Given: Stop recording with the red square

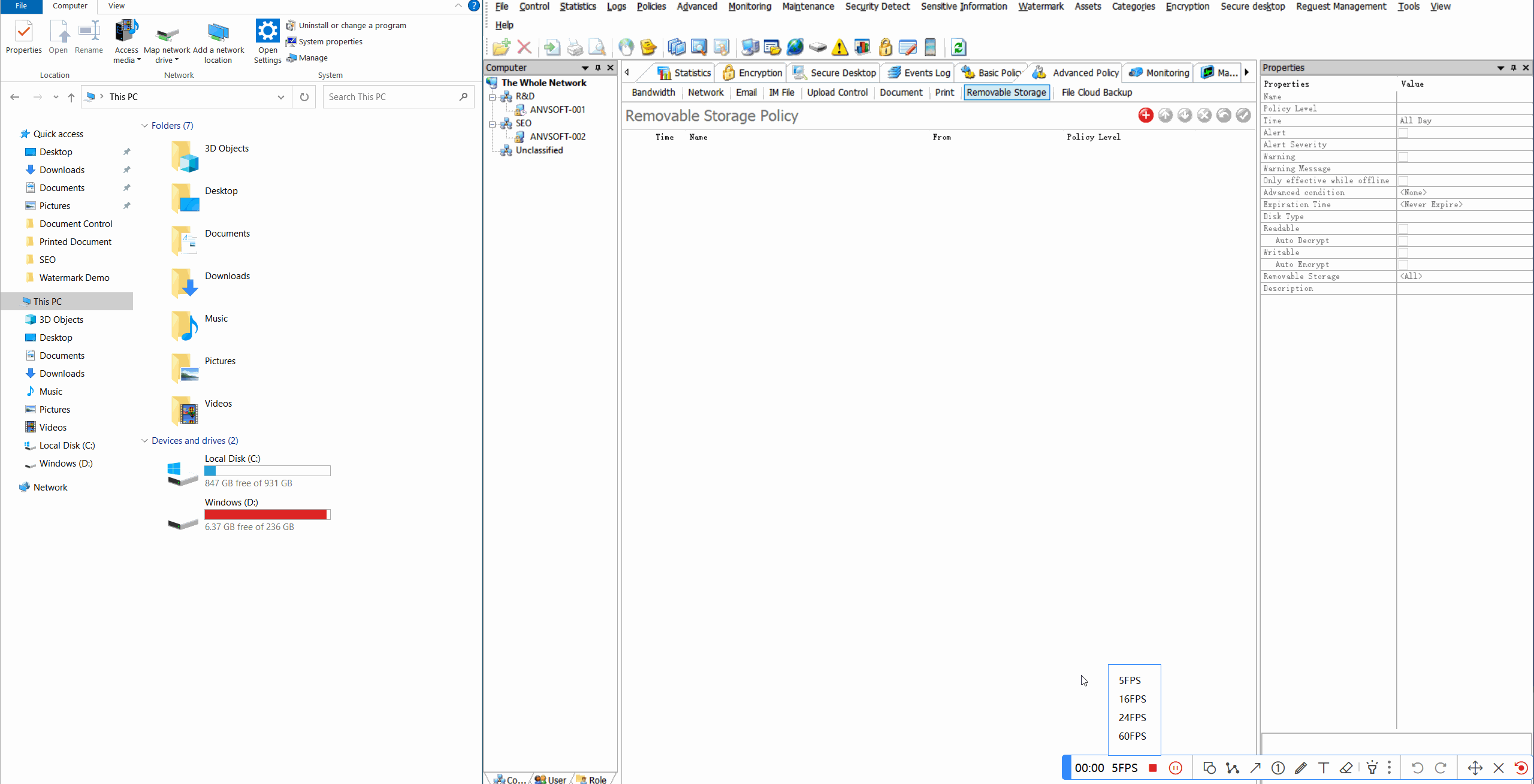Looking at the screenshot, I should [1152, 768].
